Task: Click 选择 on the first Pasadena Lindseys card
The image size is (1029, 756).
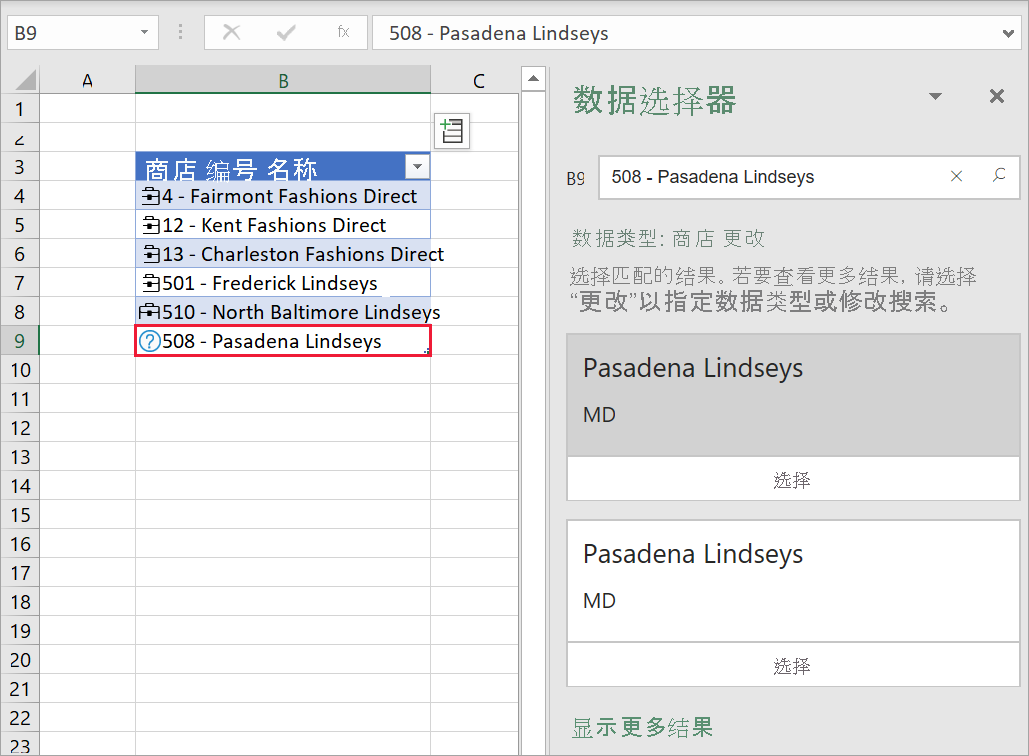Action: coord(792,479)
